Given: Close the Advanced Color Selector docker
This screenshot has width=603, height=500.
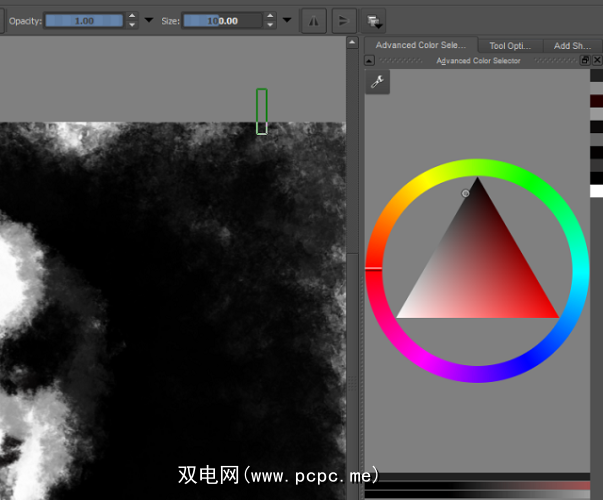Looking at the screenshot, I should point(596,61).
